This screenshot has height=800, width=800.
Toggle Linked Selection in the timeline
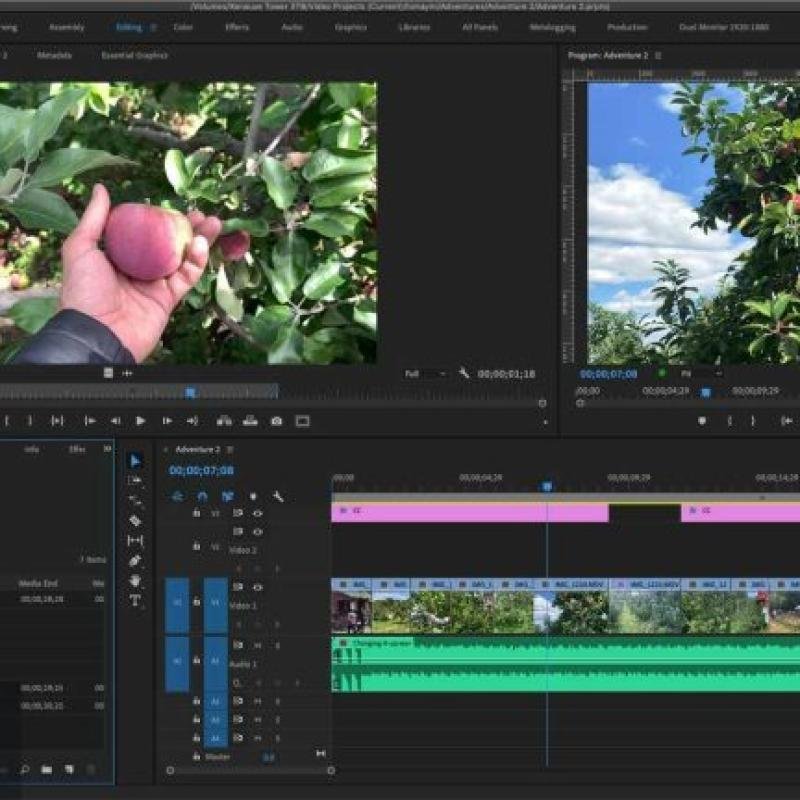click(228, 496)
